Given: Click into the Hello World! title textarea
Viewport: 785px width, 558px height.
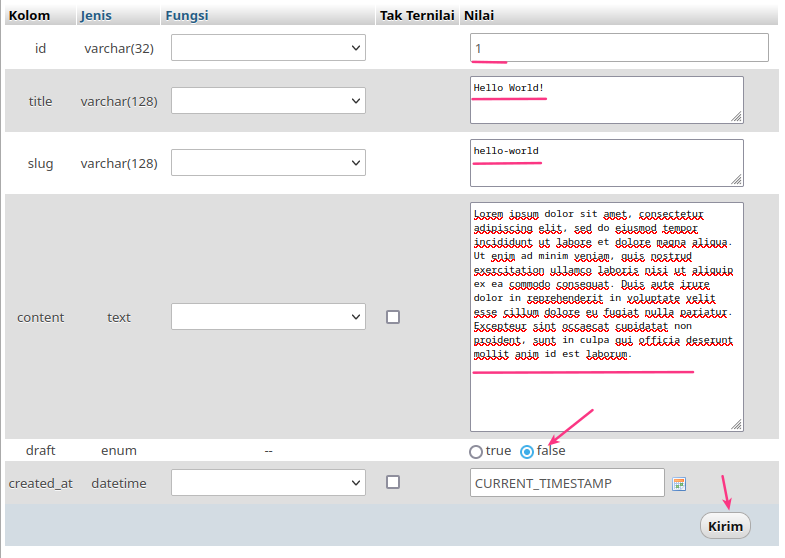Looking at the screenshot, I should pos(606,101).
